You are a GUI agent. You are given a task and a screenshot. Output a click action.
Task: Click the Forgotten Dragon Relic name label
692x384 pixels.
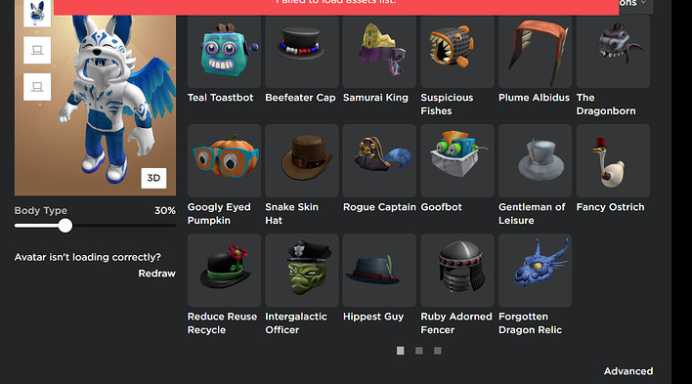click(x=530, y=323)
